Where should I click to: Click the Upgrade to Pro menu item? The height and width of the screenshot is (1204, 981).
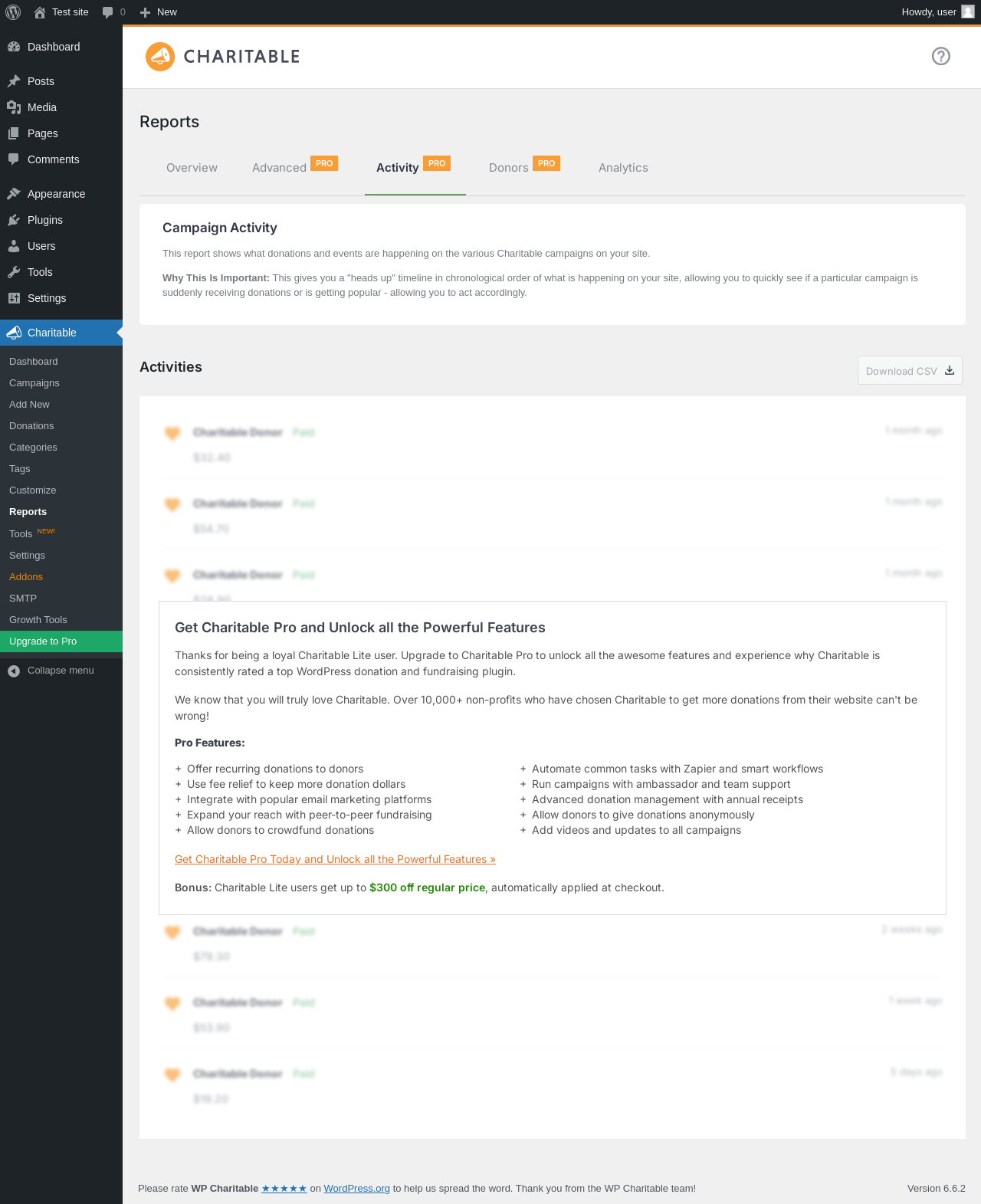click(61, 641)
